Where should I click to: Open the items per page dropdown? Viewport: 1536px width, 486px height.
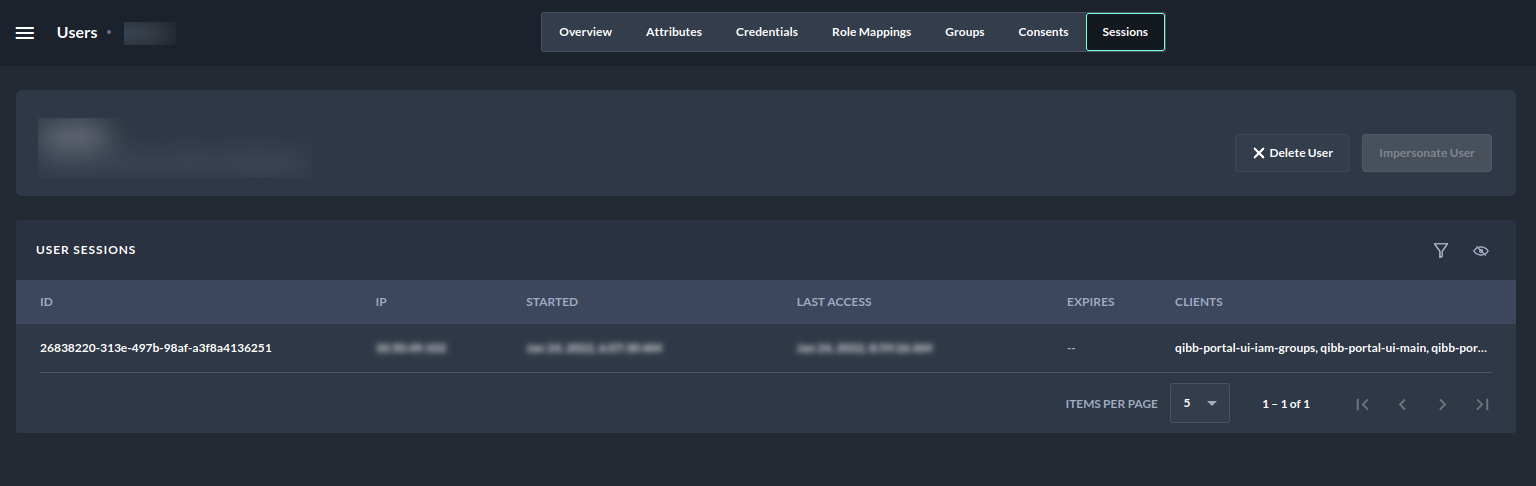point(1199,403)
